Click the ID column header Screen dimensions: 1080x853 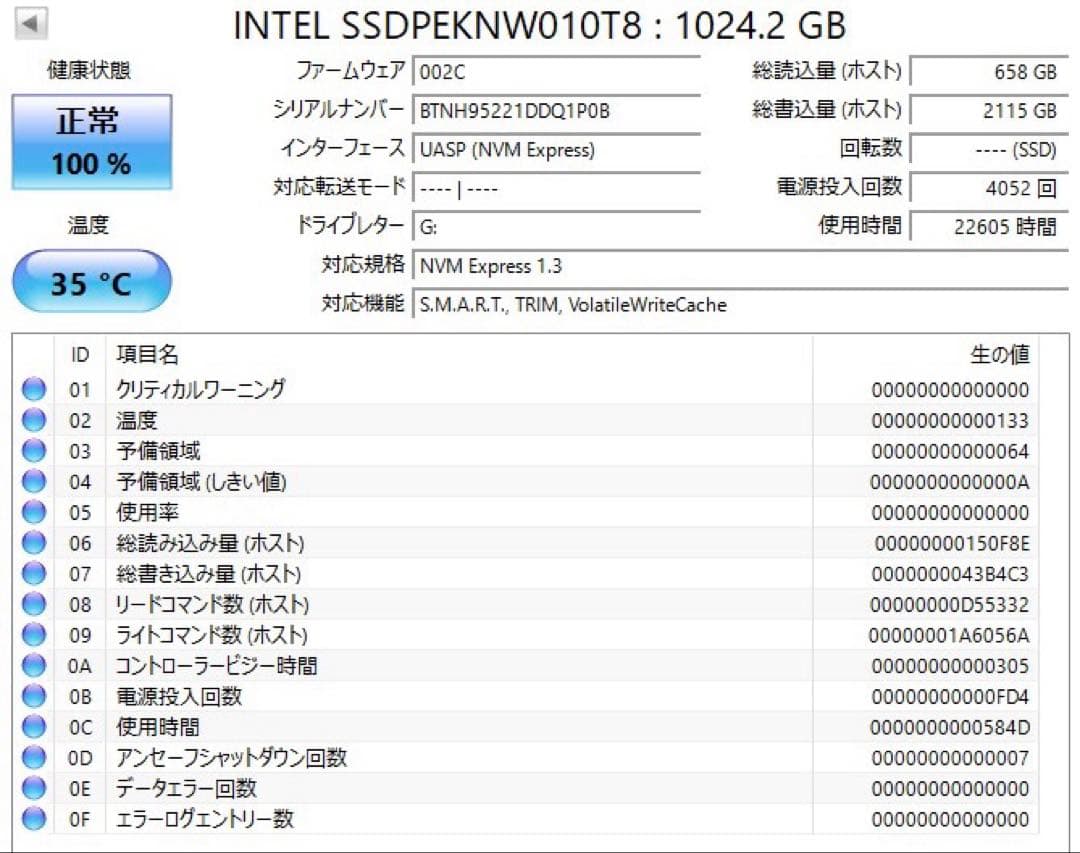[79, 354]
